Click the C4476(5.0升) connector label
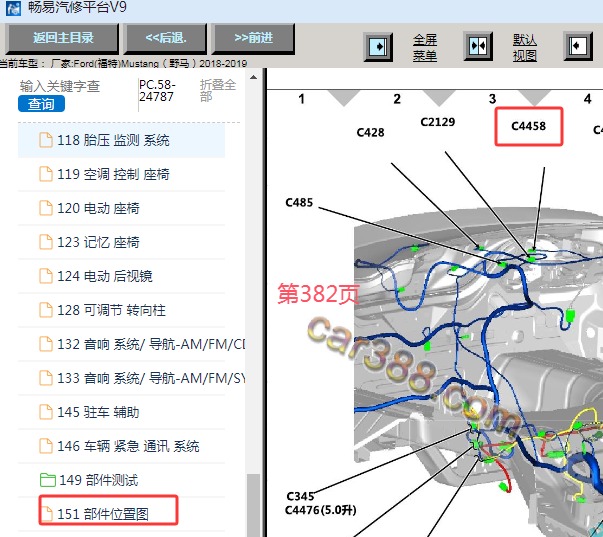 tap(320, 510)
